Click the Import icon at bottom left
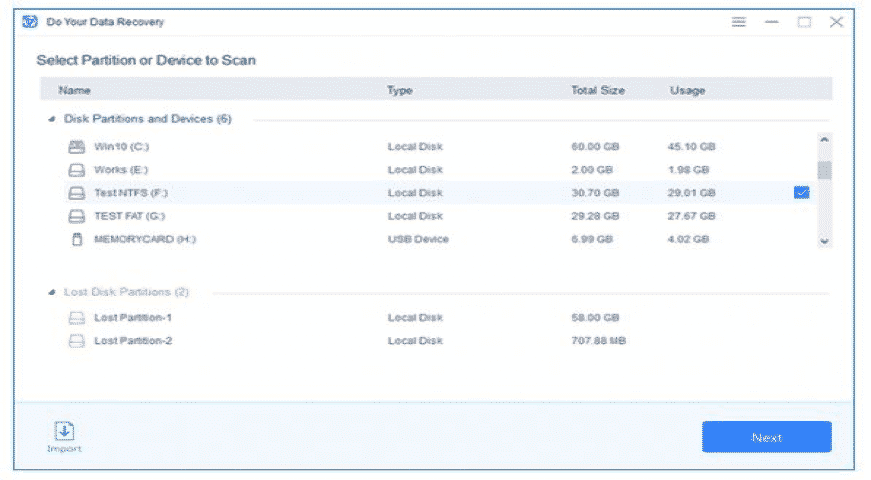This screenshot has width=871, height=480. click(64, 431)
